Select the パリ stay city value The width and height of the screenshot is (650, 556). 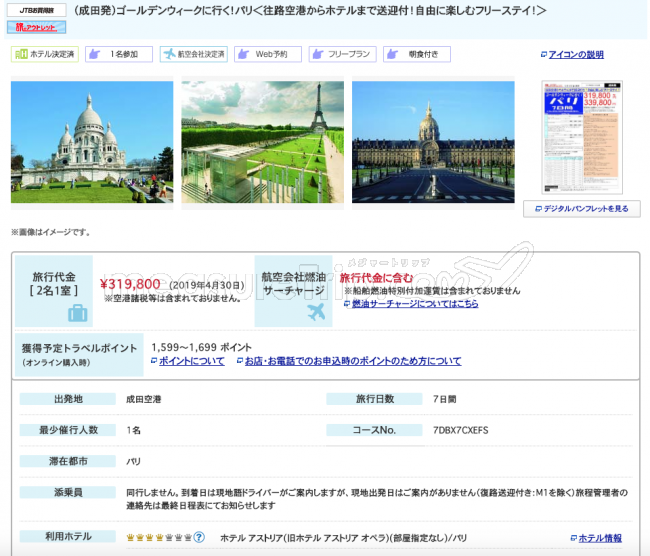click(x=133, y=461)
